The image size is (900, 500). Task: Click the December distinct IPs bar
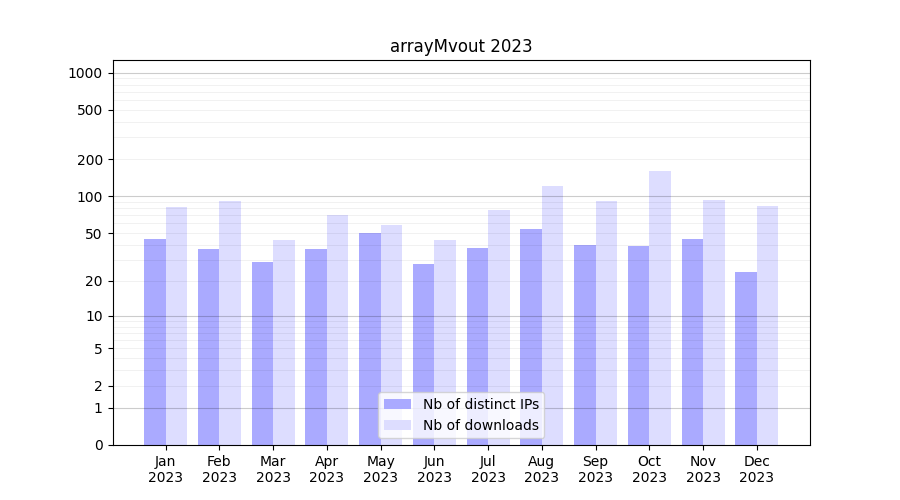(746, 358)
